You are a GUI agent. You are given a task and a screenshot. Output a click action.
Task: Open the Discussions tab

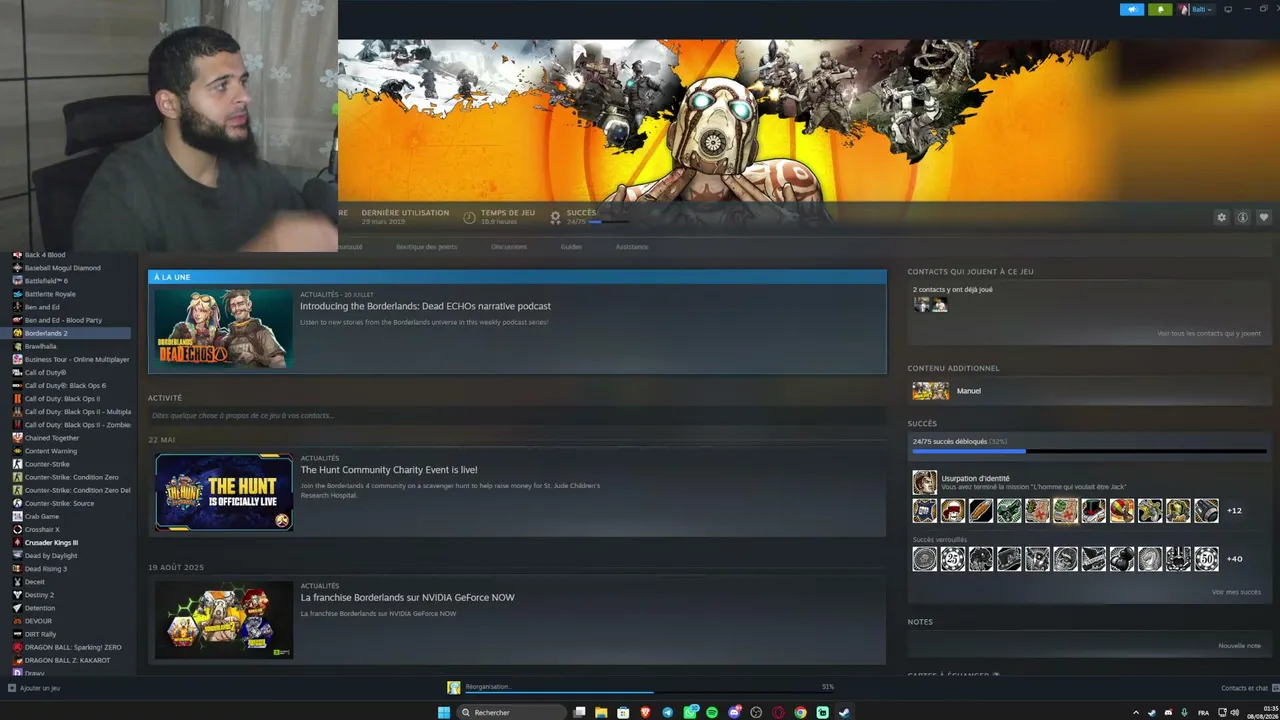(509, 247)
